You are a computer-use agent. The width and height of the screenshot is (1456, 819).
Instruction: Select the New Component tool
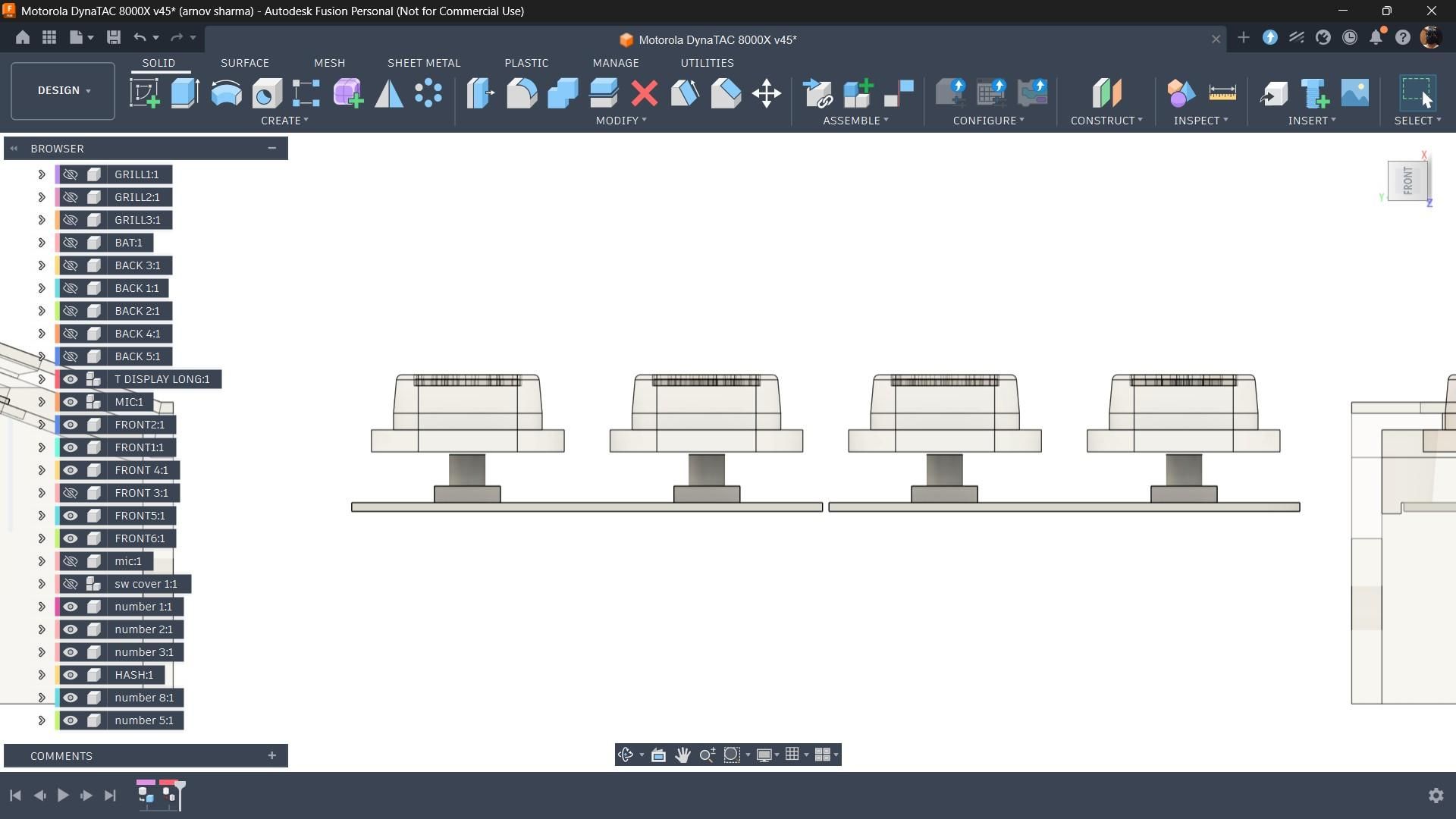point(858,93)
